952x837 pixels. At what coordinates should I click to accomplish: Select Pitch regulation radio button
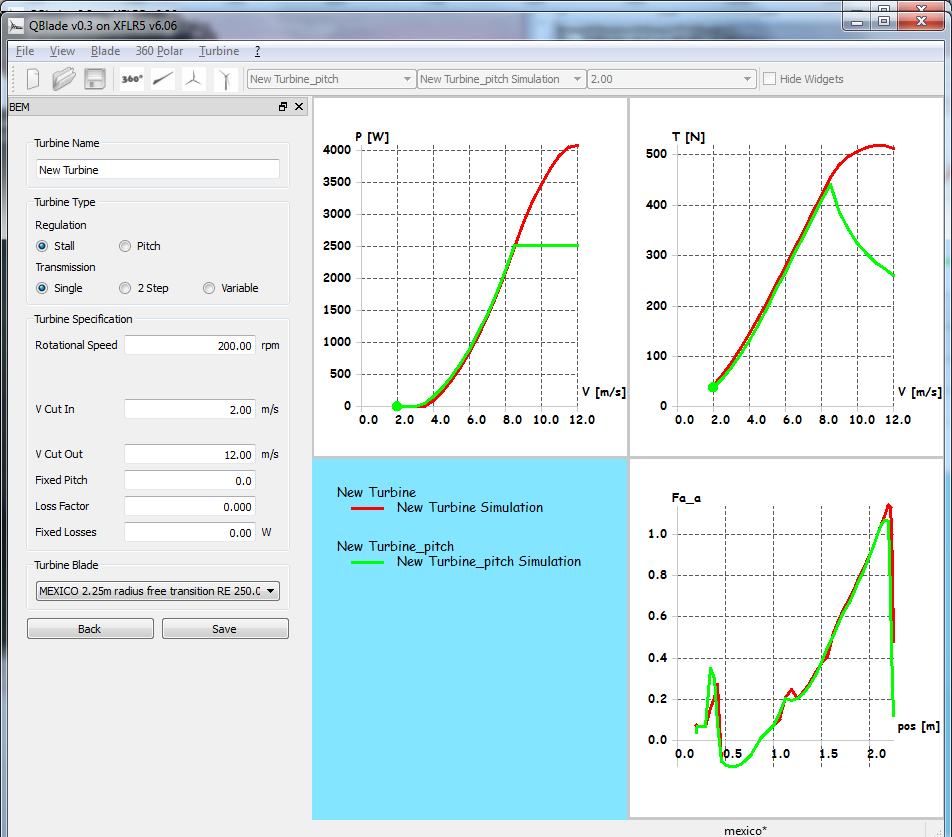[x=125, y=246]
